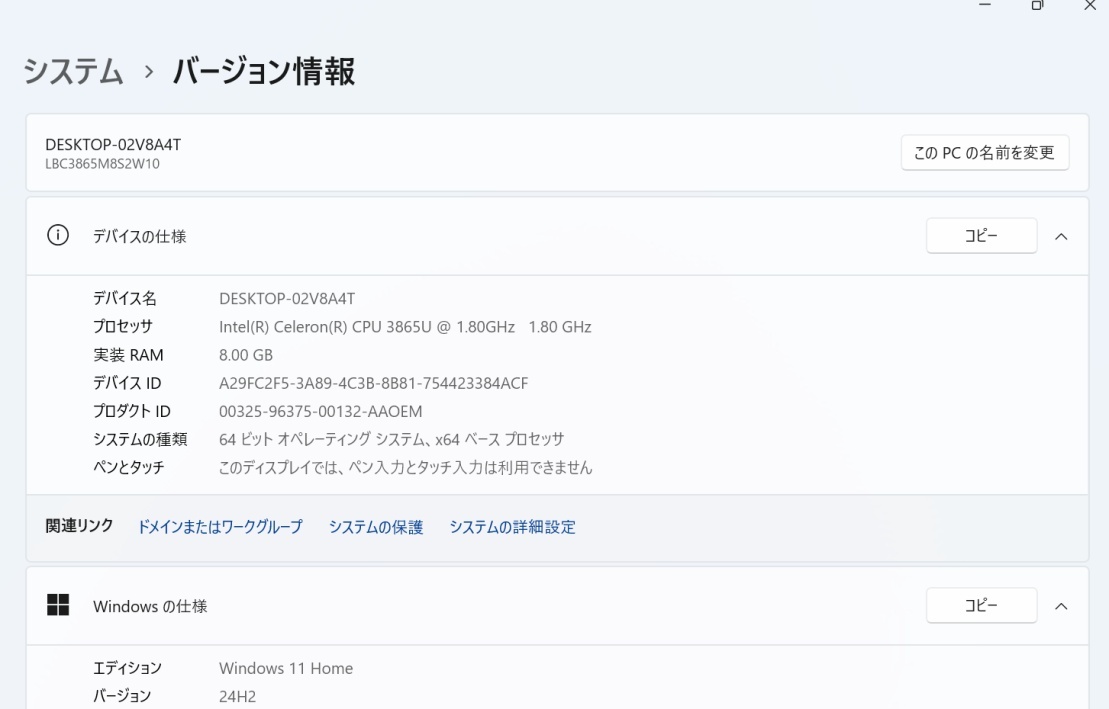Copy Windows specifications with コピー button

pos(982,606)
